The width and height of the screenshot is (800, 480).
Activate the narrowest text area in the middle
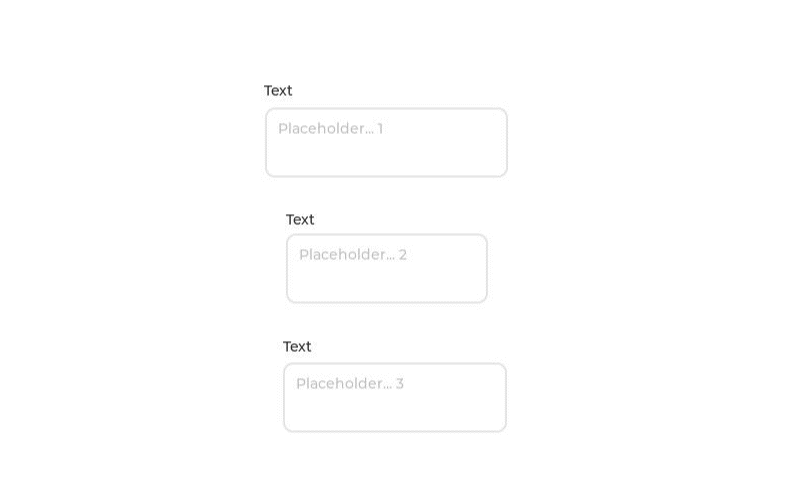(x=387, y=268)
